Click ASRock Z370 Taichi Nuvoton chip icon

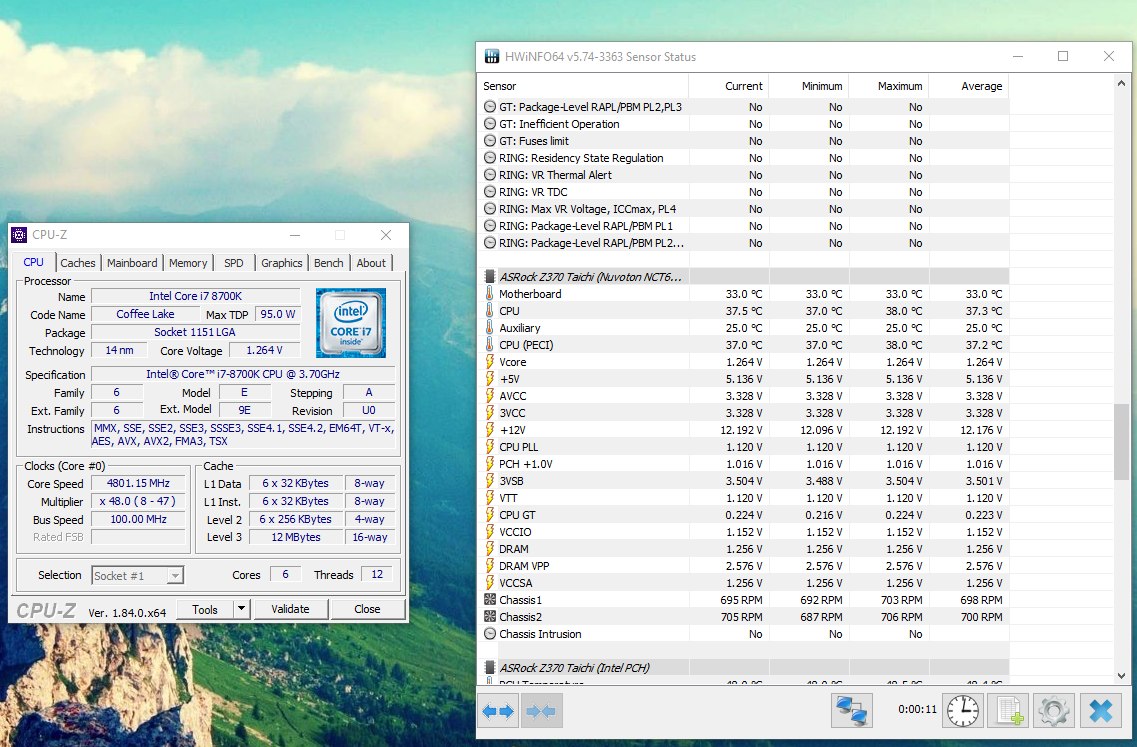(489, 276)
